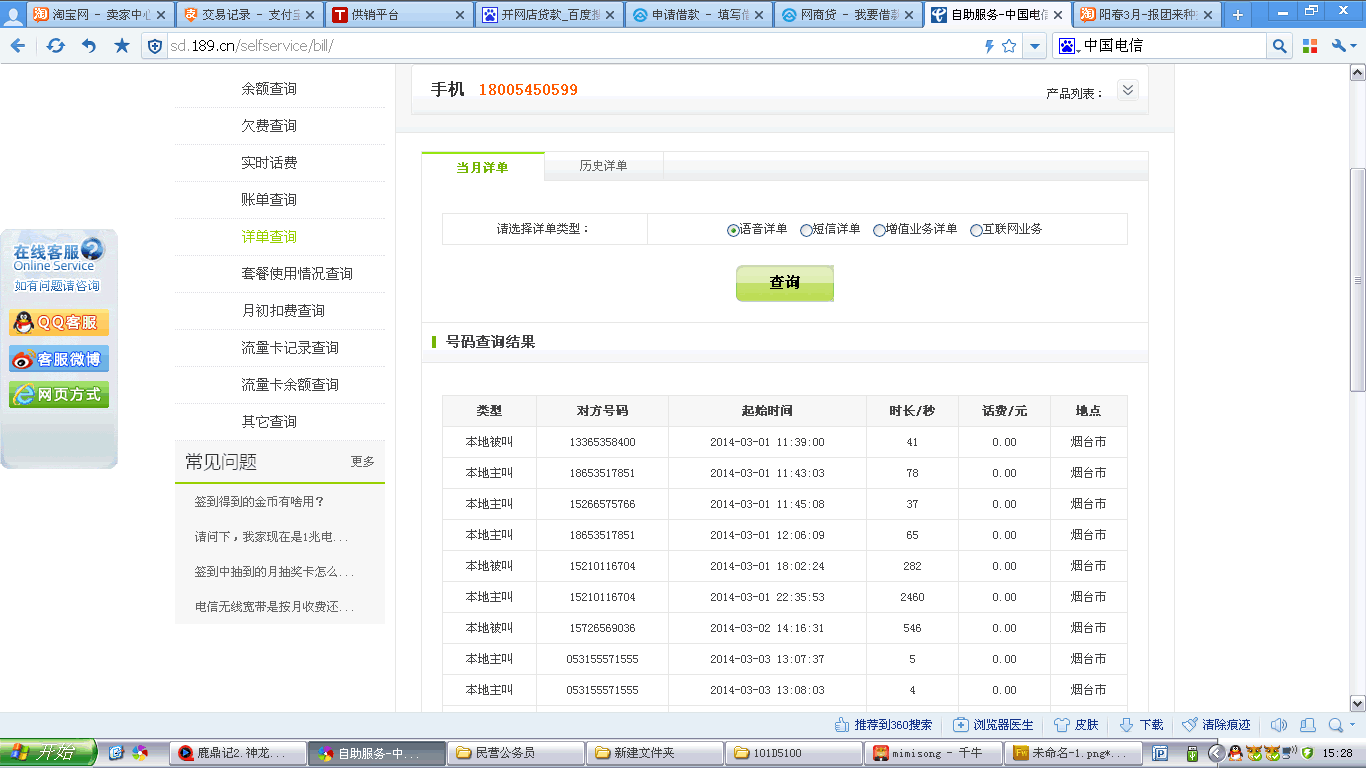Select the 互联网业务 radio button

[976, 230]
